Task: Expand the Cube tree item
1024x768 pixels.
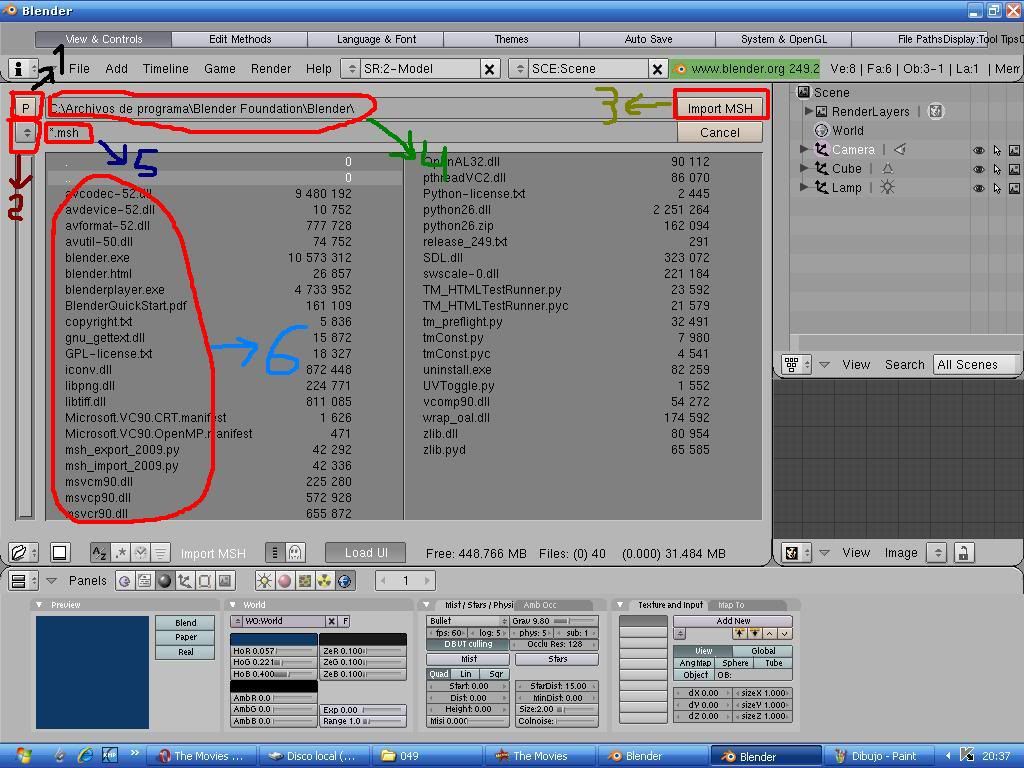Action: tap(805, 168)
